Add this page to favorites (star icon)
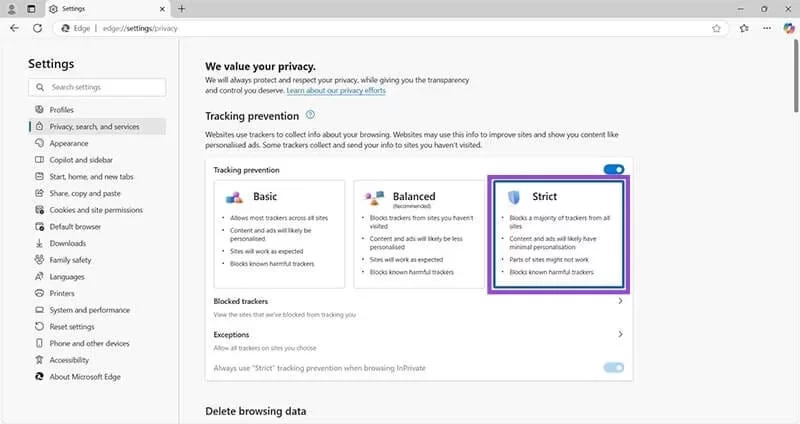The height and width of the screenshot is (424, 800). 717,28
